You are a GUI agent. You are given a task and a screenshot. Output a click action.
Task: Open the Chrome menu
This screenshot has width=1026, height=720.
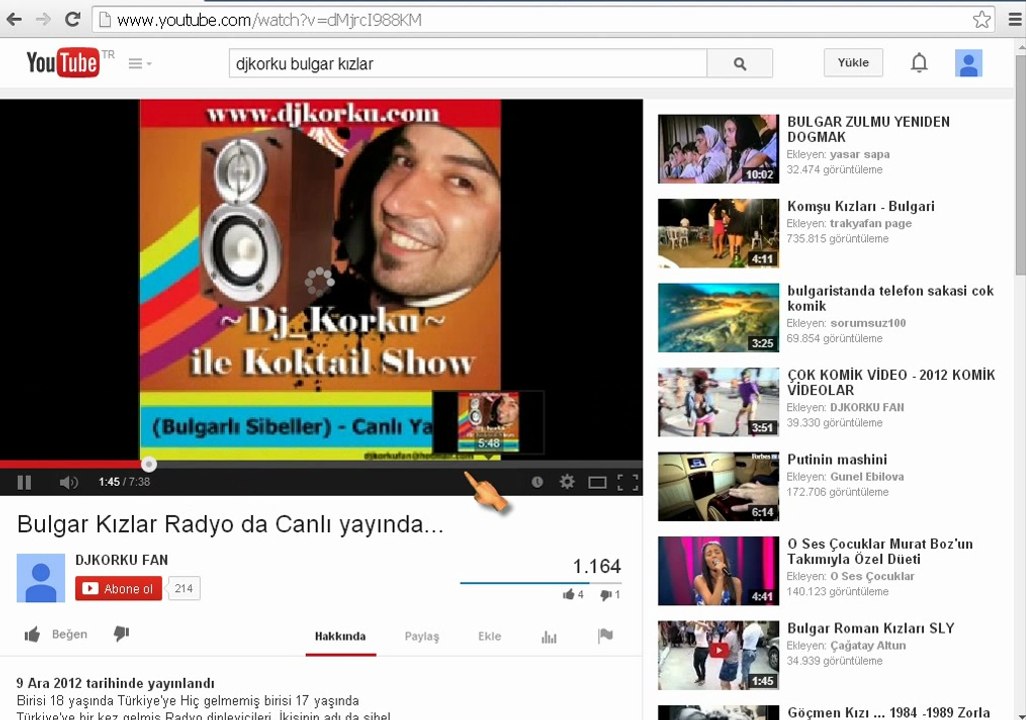[1015, 20]
